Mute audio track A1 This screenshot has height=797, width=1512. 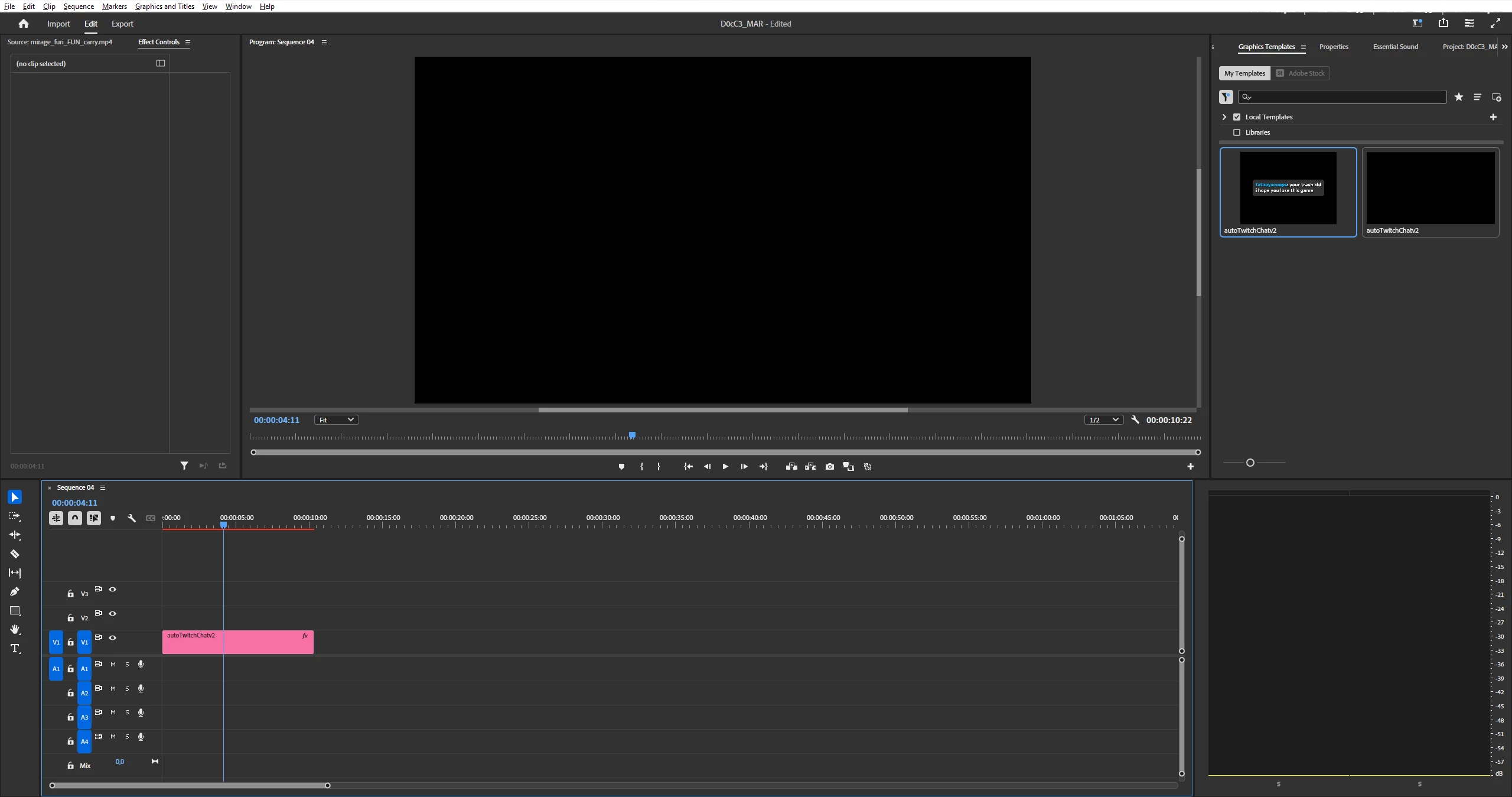click(x=113, y=664)
